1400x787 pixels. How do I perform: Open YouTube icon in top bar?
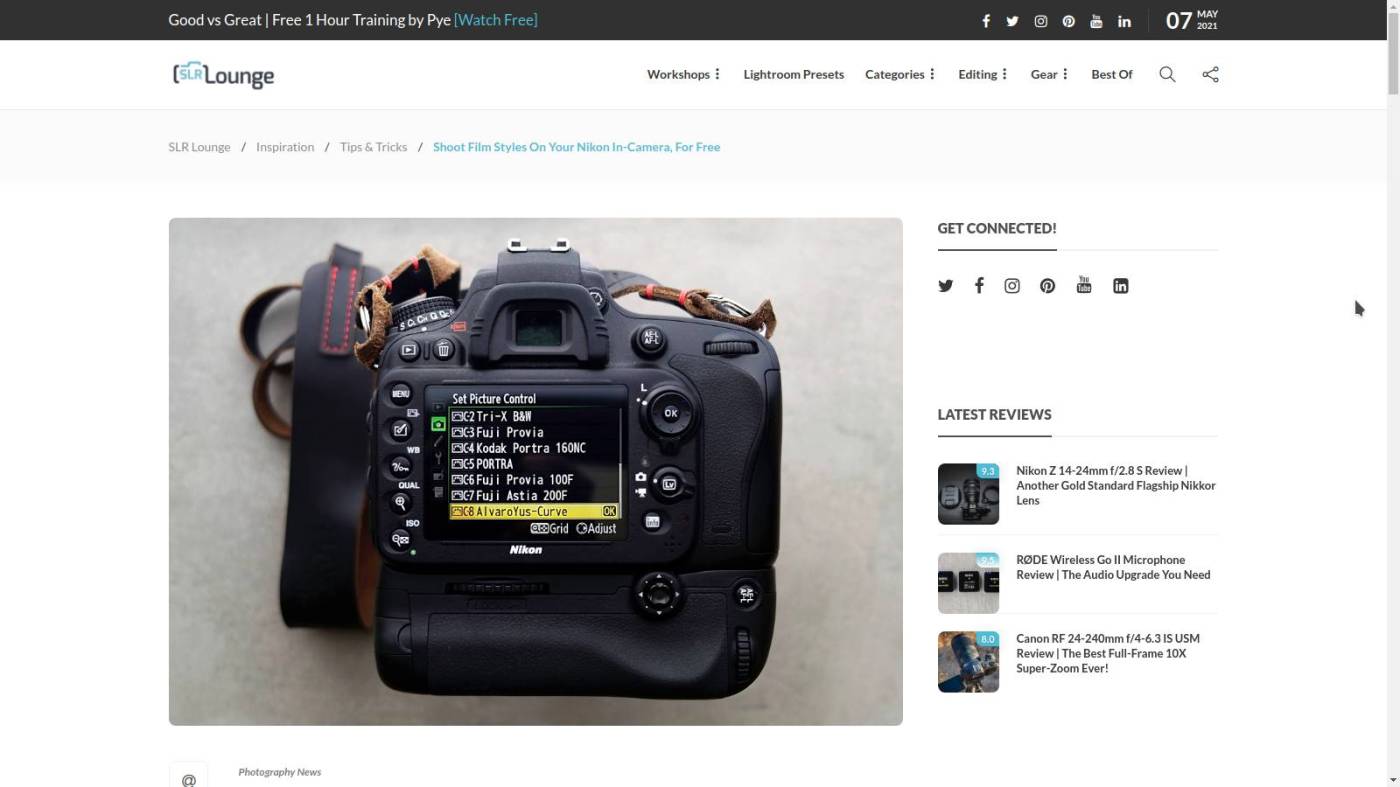1096,21
